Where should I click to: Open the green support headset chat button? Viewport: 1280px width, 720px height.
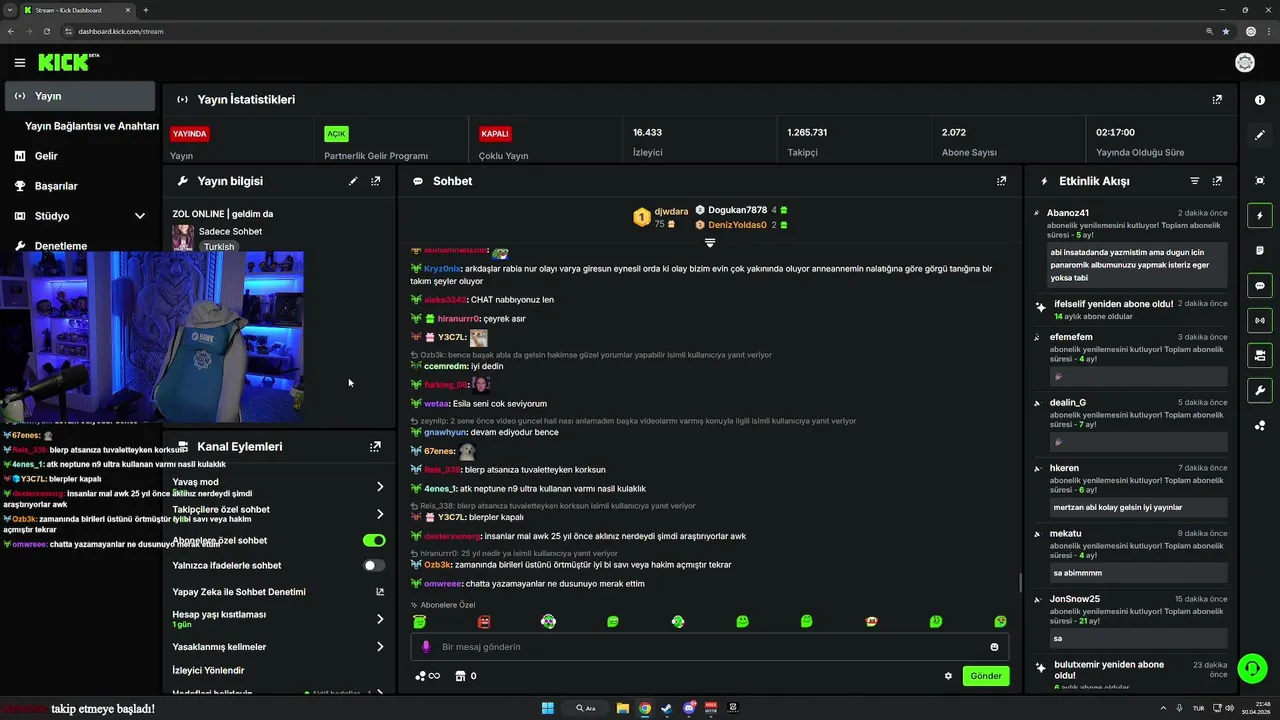1251,667
